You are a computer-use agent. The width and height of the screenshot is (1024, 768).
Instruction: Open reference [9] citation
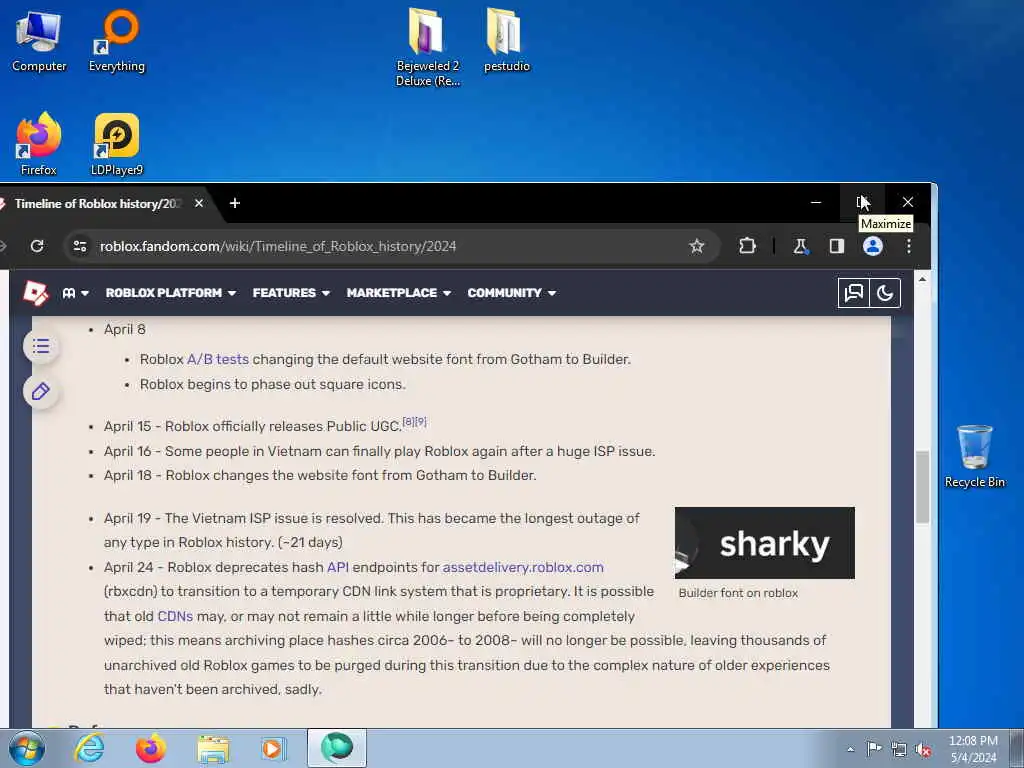click(421, 422)
